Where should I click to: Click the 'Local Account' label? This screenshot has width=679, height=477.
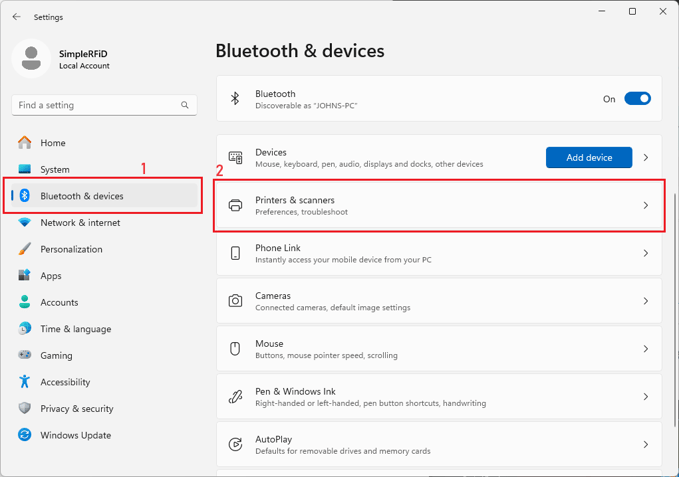[x=84, y=66]
